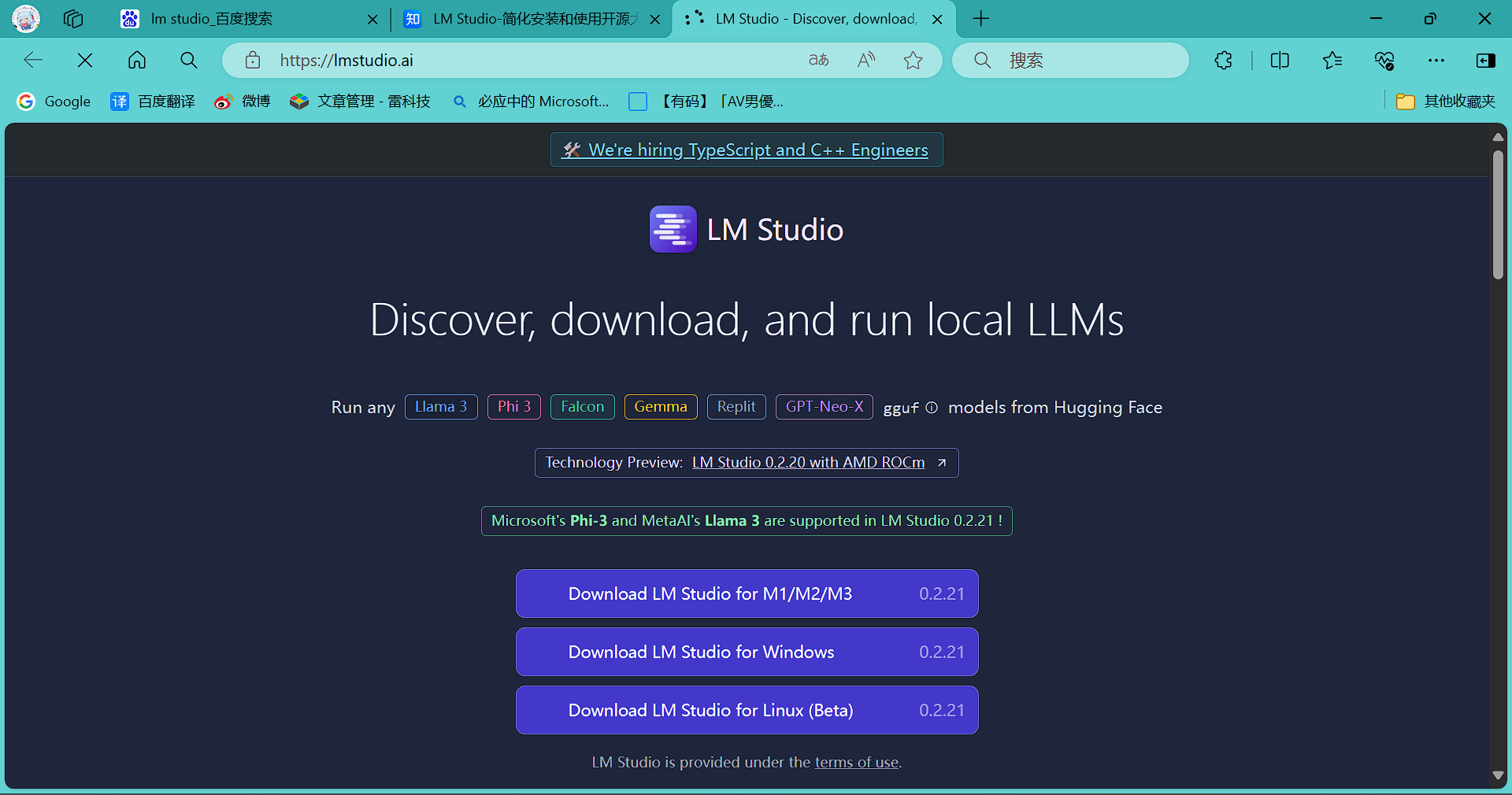Screen dimensions: 1512x795
Task: Open the read aloud icon
Action: 866,60
